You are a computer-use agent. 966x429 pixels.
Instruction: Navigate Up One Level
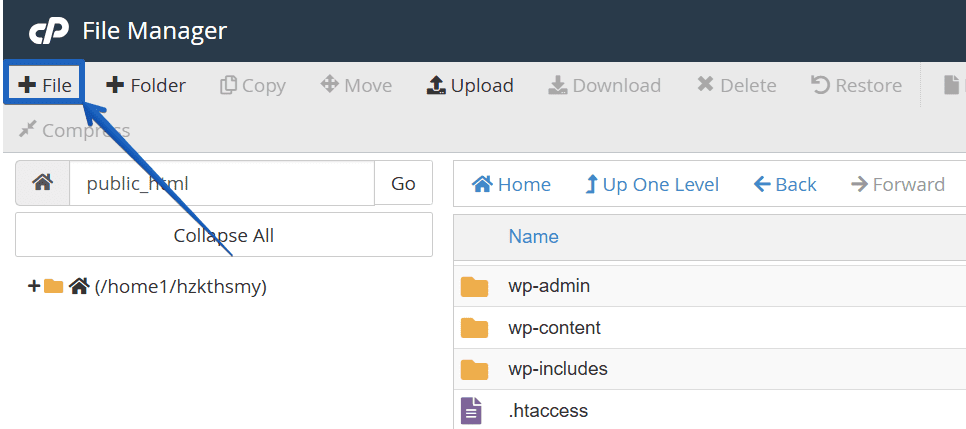pos(651,184)
